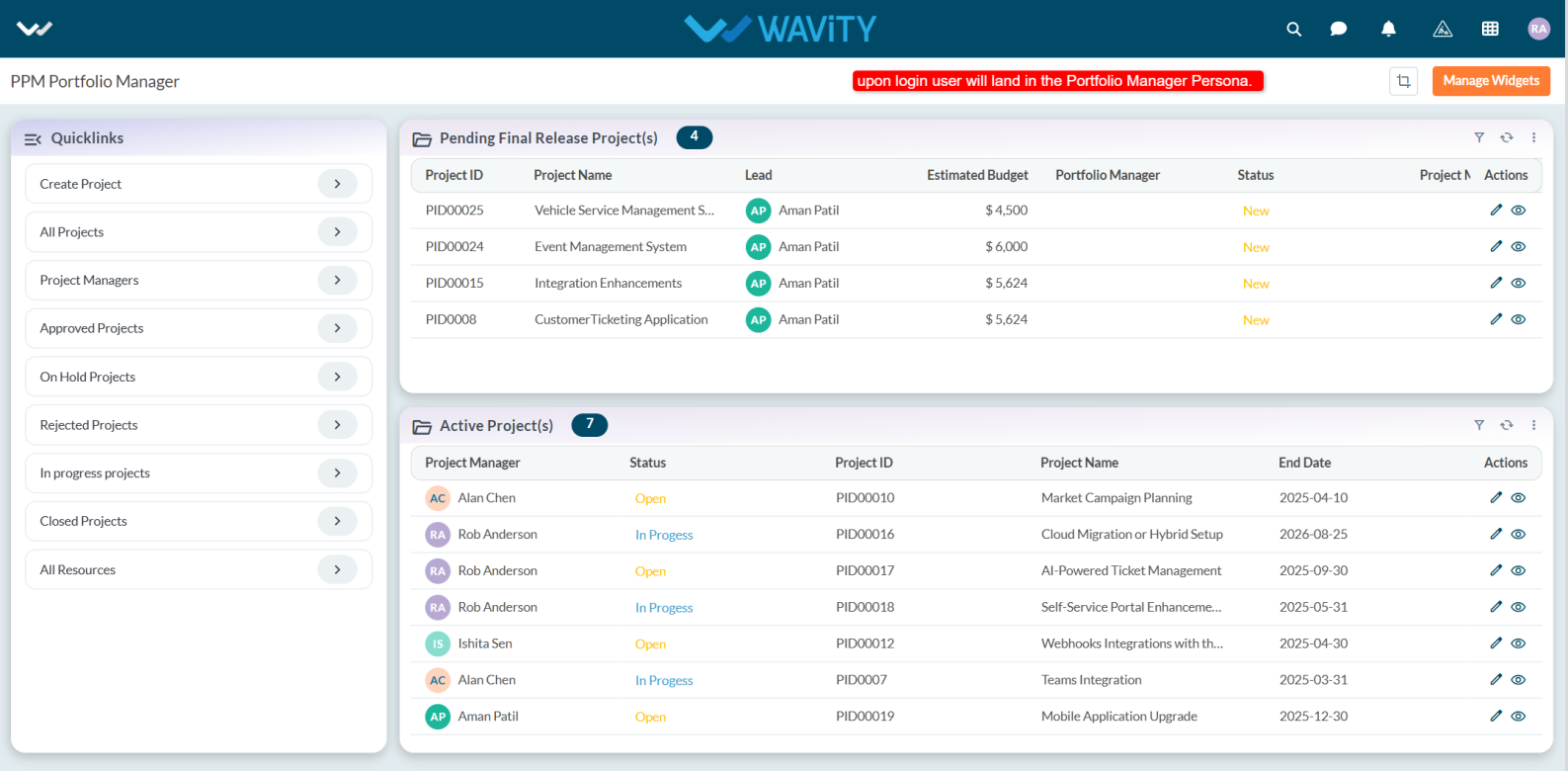View Market Campaign Planning eye icon
Image resolution: width=1568 pixels, height=771 pixels.
coord(1519,498)
